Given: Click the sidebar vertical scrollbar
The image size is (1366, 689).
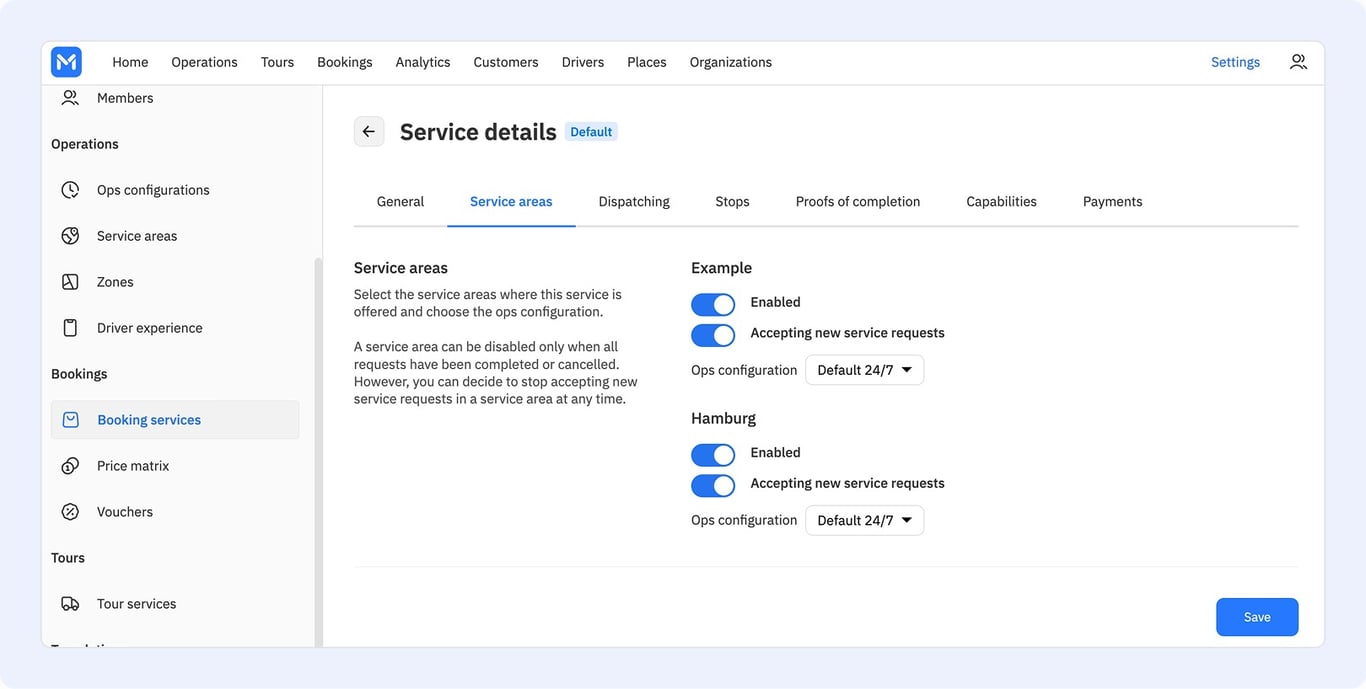Looking at the screenshot, I should point(318,450).
